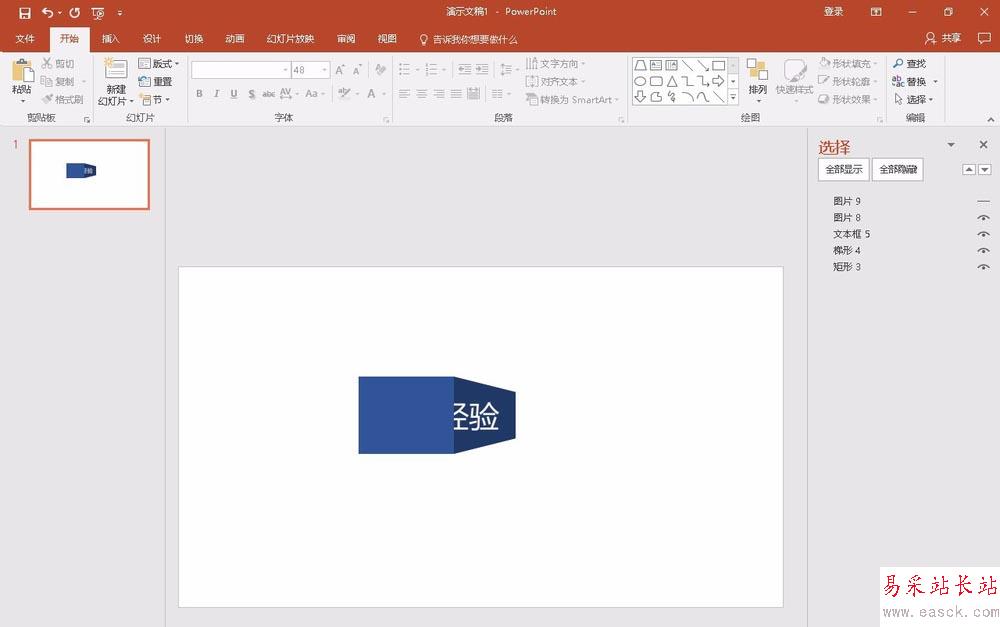The width and height of the screenshot is (1000, 627).
Task: Hide 梯形 4 with its eye icon
Action: 983,251
